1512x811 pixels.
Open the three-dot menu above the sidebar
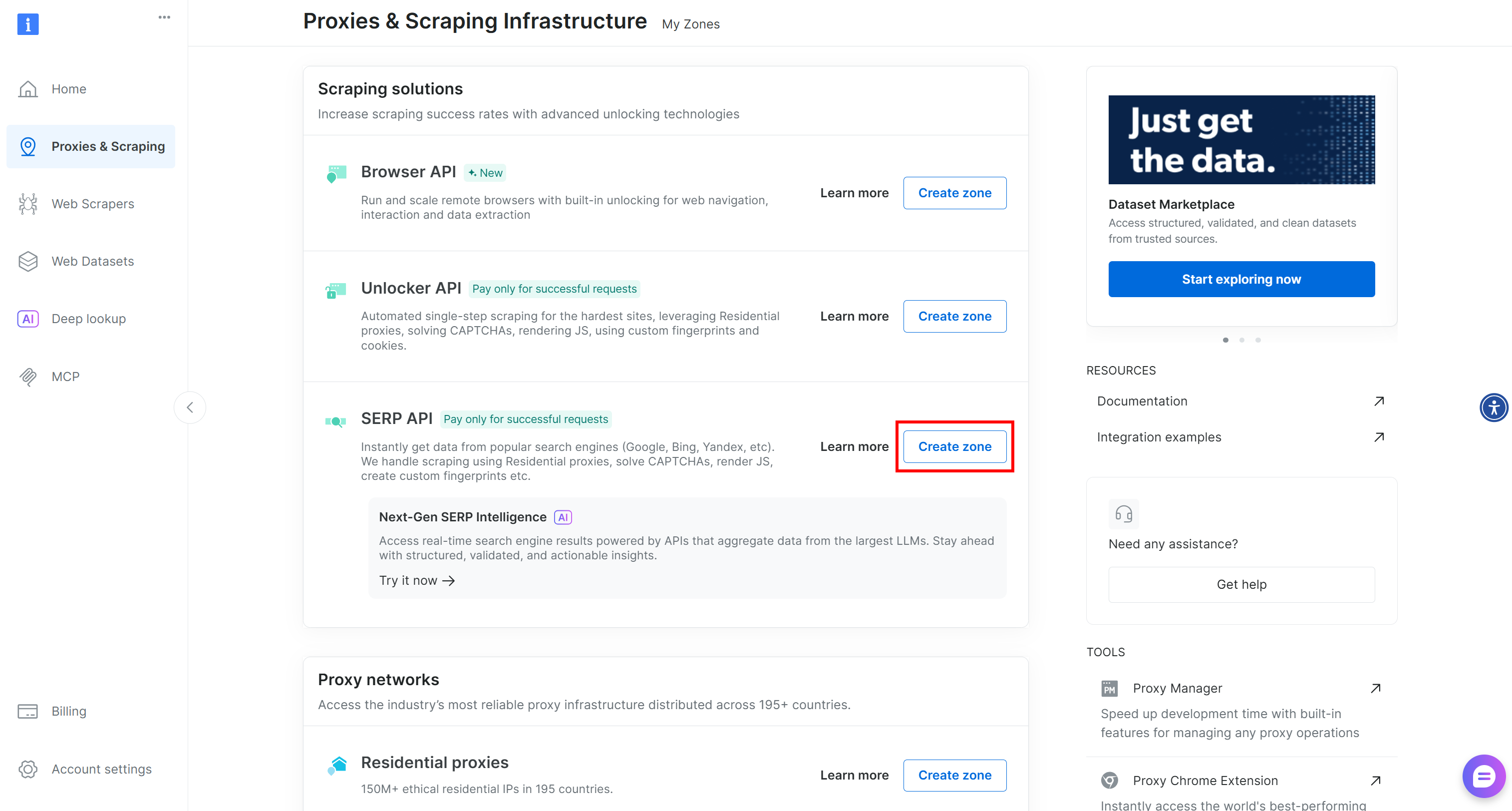[164, 17]
